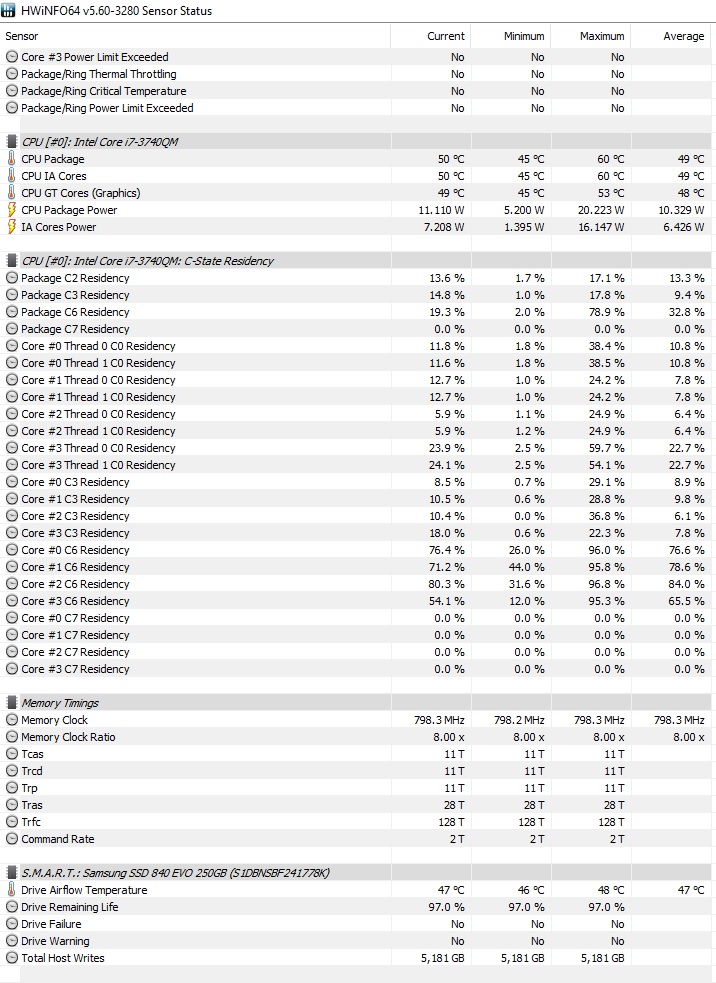Click the drive icon beside S.M.A.R.T. Samsung SSD
The height and width of the screenshot is (983, 716).
point(11,873)
